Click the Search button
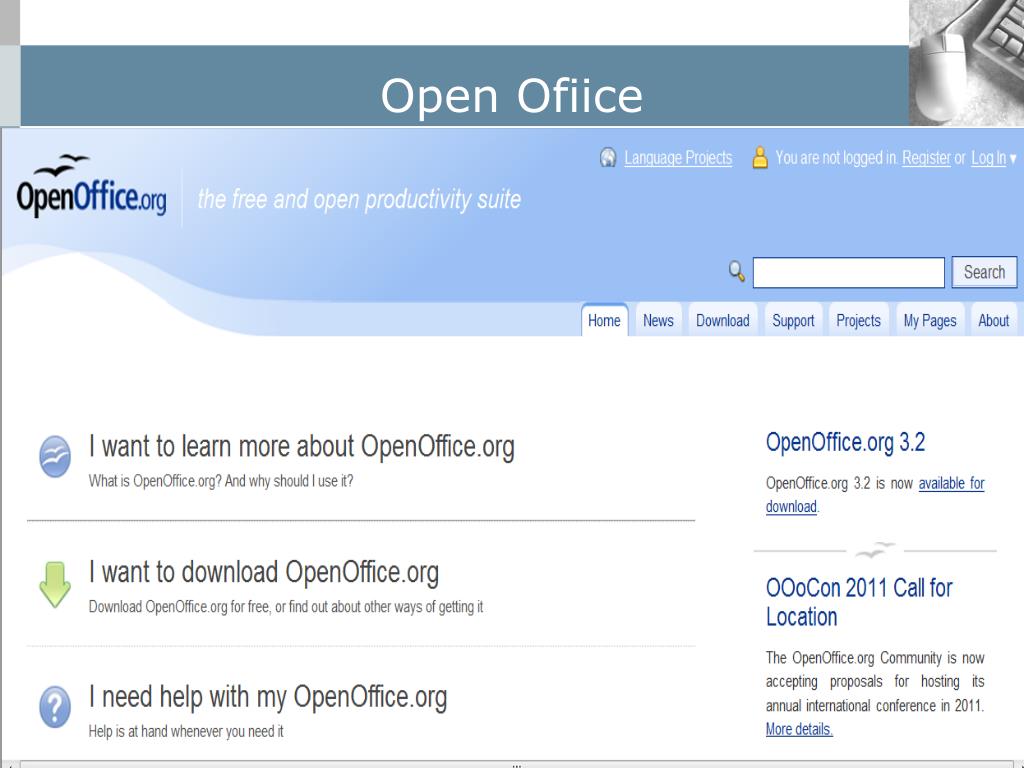This screenshot has height=768, width=1024. tap(985, 272)
